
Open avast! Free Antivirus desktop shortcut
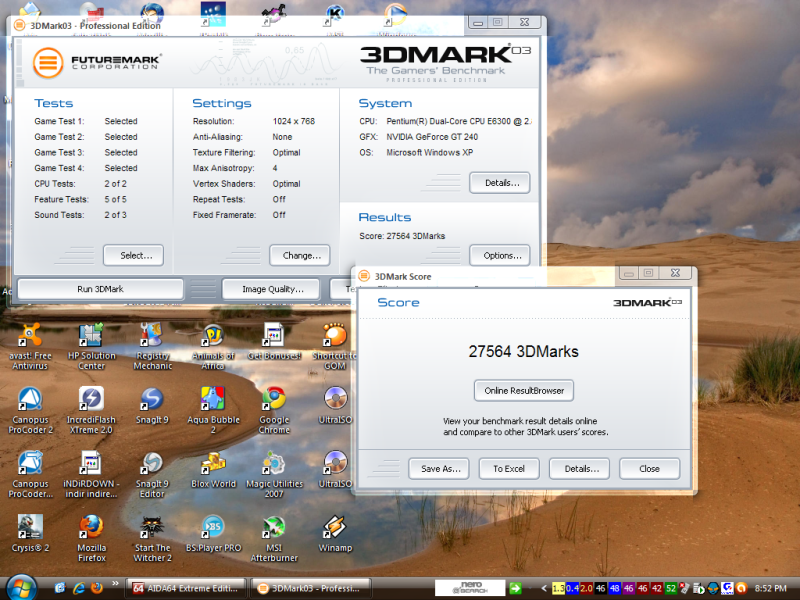pos(30,347)
